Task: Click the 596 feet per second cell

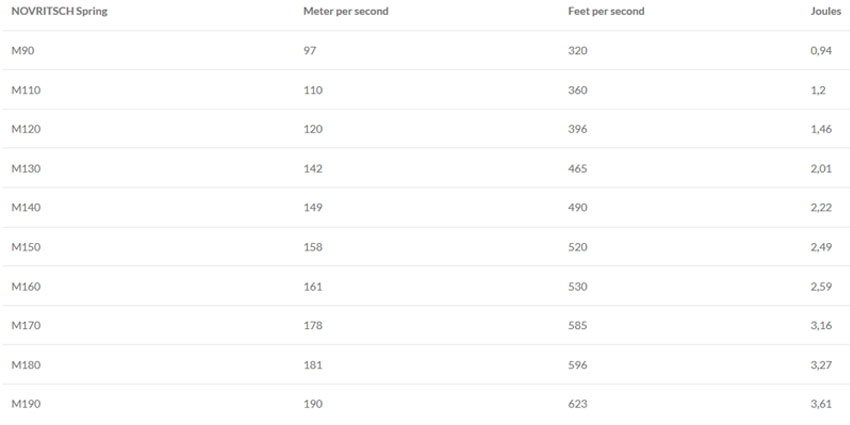Action: (578, 365)
